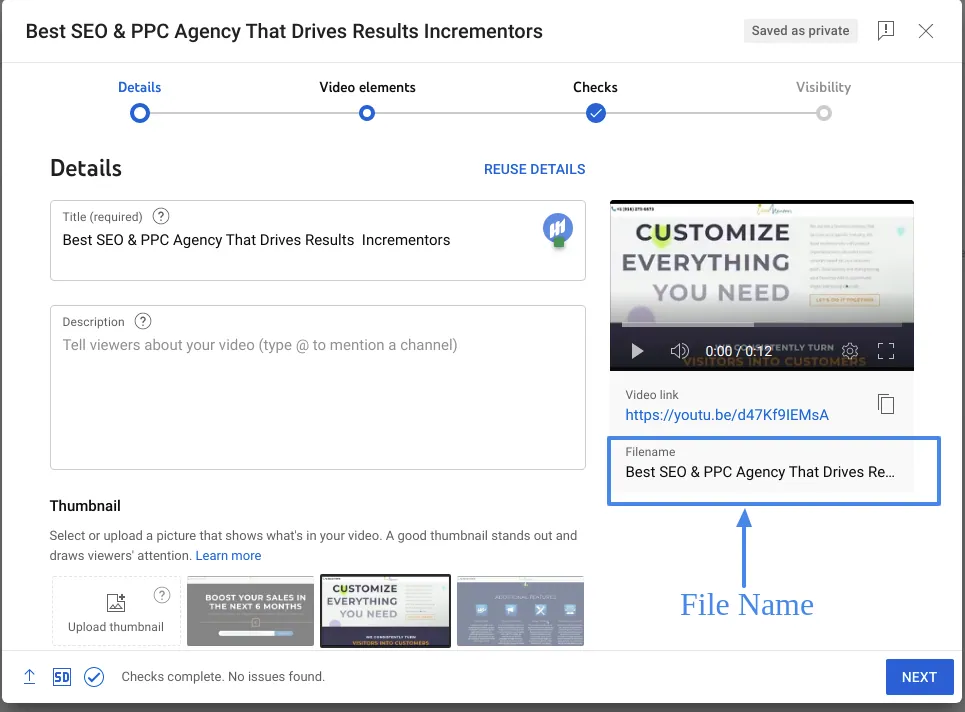Open the Description help question mark
Viewport: 965px width, 712px height.
[143, 321]
